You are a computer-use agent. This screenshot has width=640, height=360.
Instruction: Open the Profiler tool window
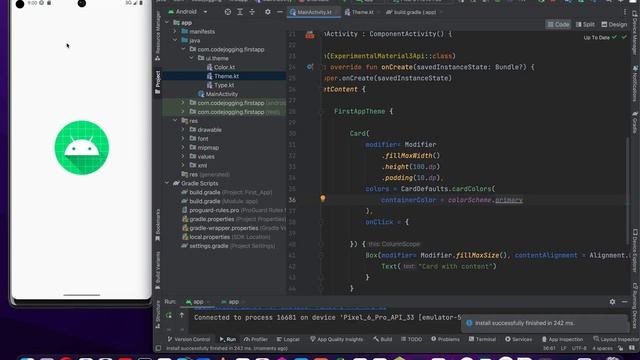click(256, 339)
